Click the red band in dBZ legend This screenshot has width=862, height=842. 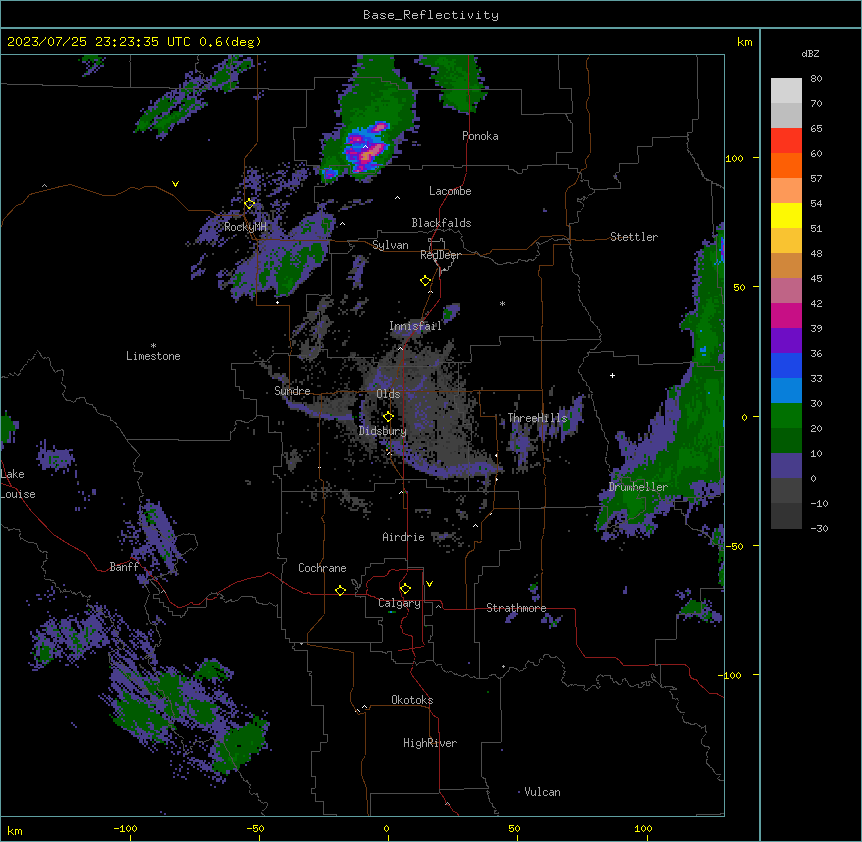coord(786,140)
